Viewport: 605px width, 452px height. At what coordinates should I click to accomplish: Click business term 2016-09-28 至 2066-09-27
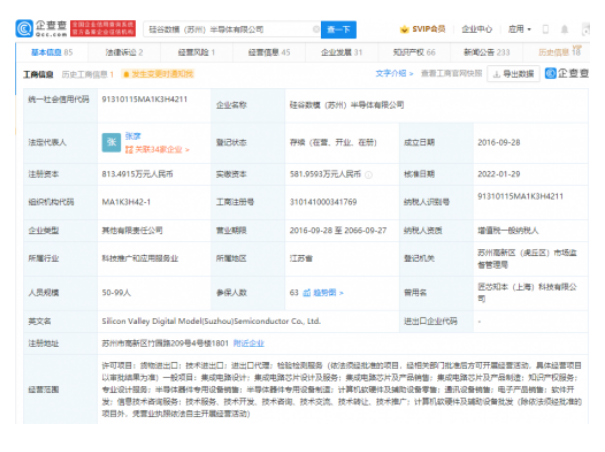tap(338, 230)
